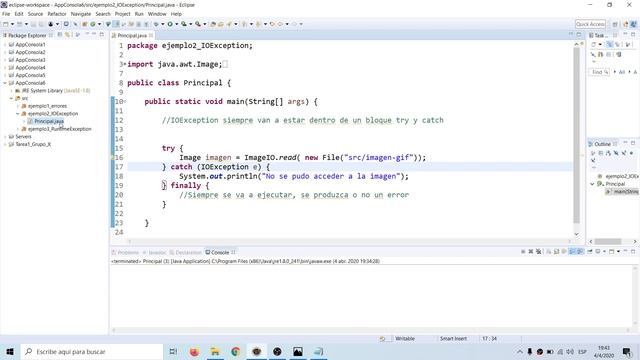Open the Navigate menu
Screen dimensions: 640x360
click(81, 14)
